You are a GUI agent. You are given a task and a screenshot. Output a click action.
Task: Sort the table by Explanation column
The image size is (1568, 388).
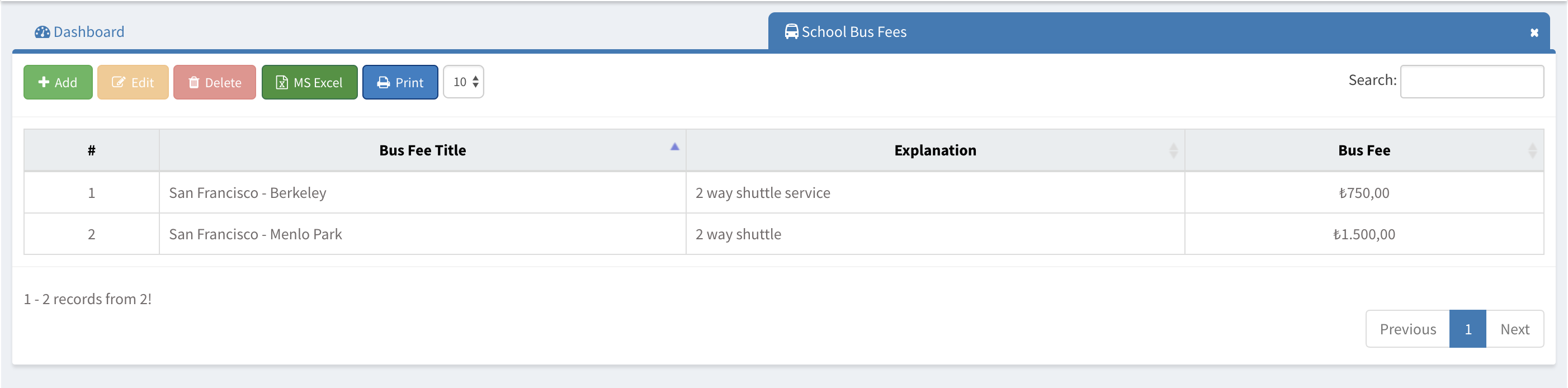(935, 150)
